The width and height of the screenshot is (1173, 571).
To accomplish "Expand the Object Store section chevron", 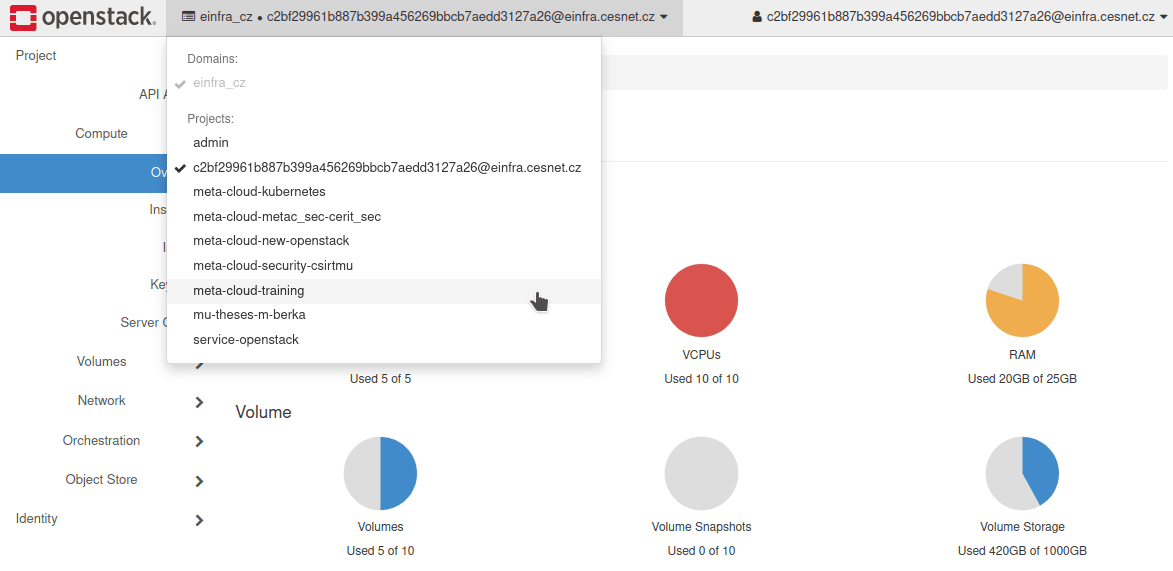I will [x=199, y=481].
